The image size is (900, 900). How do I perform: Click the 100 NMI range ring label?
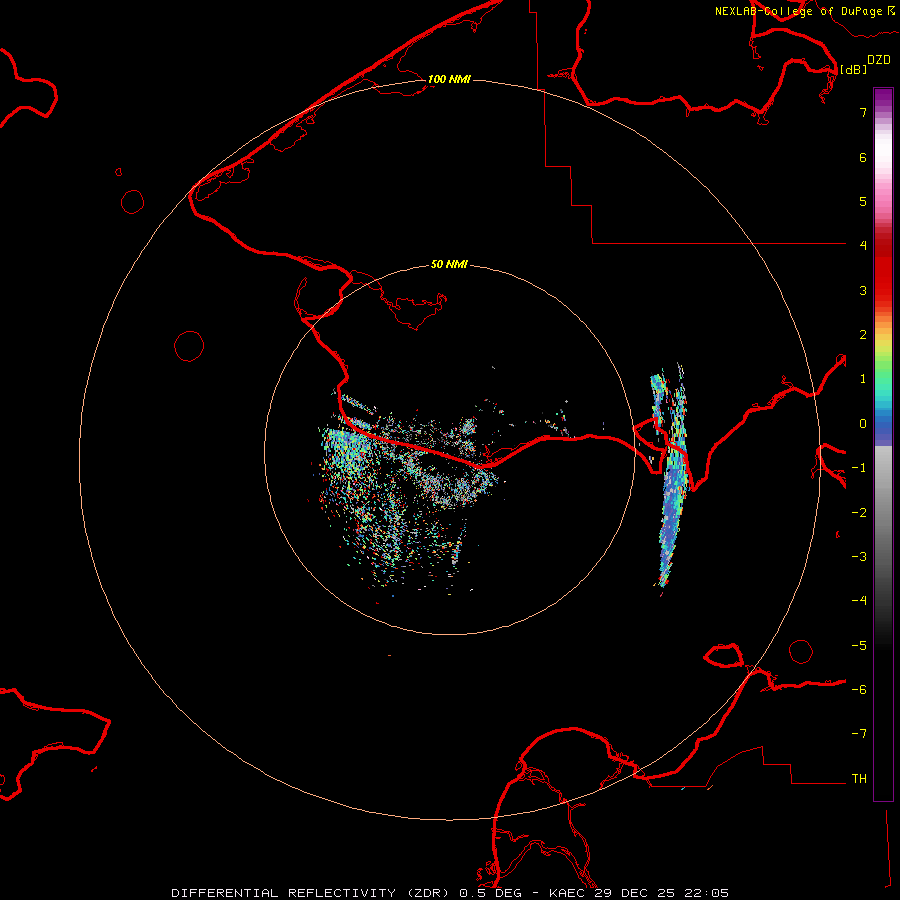[x=449, y=79]
